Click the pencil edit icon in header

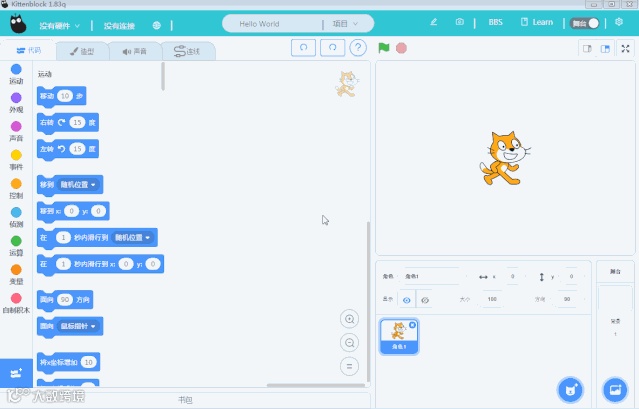point(434,22)
